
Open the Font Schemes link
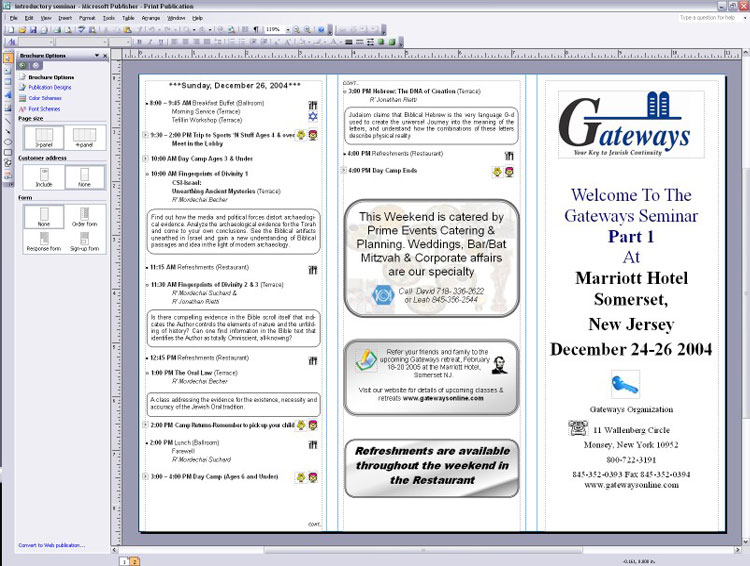(x=44, y=109)
